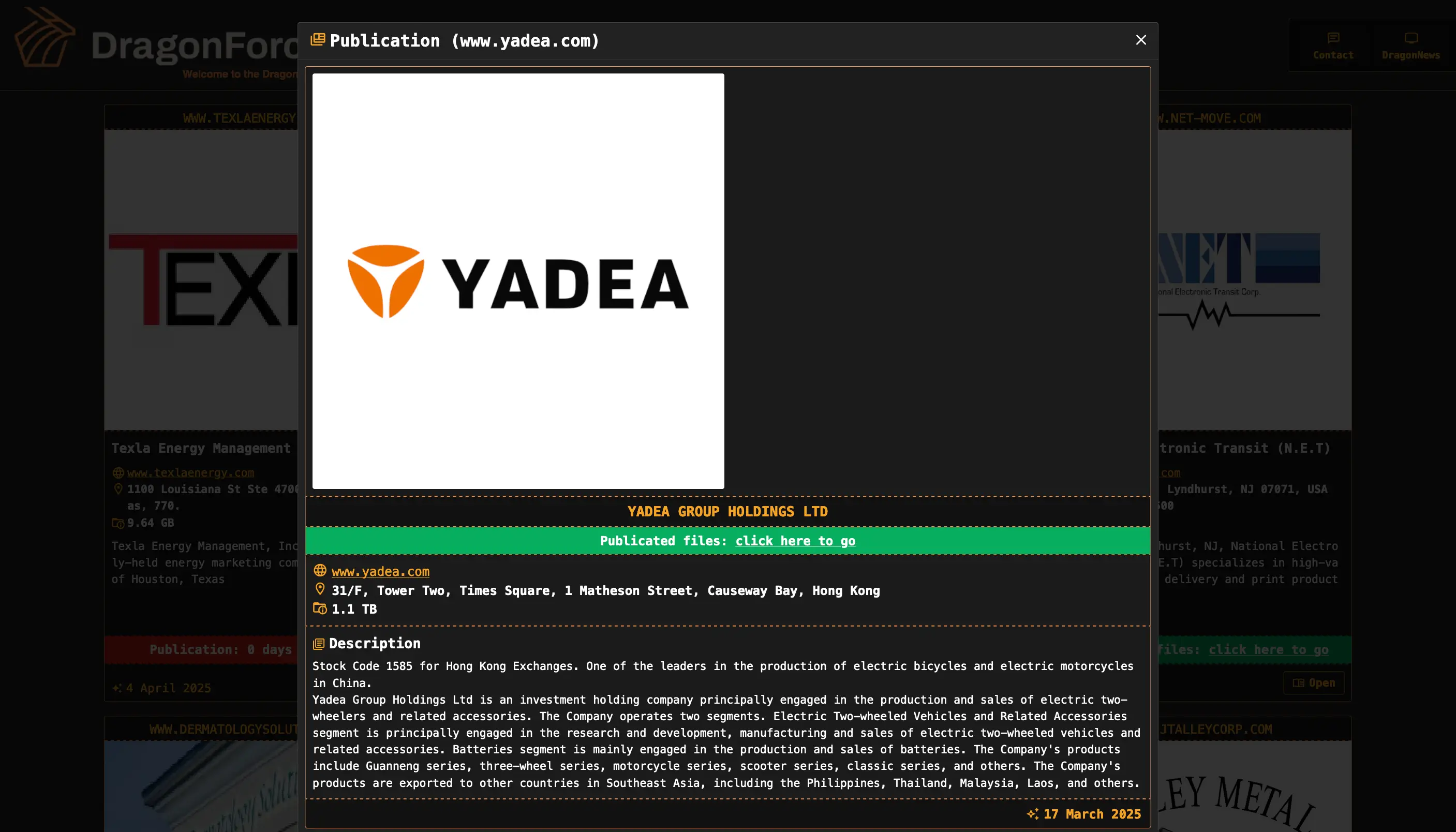1456x832 pixels.
Task: Click the YADEA GROUP HOLDINGS LTD heading
Action: click(x=727, y=511)
